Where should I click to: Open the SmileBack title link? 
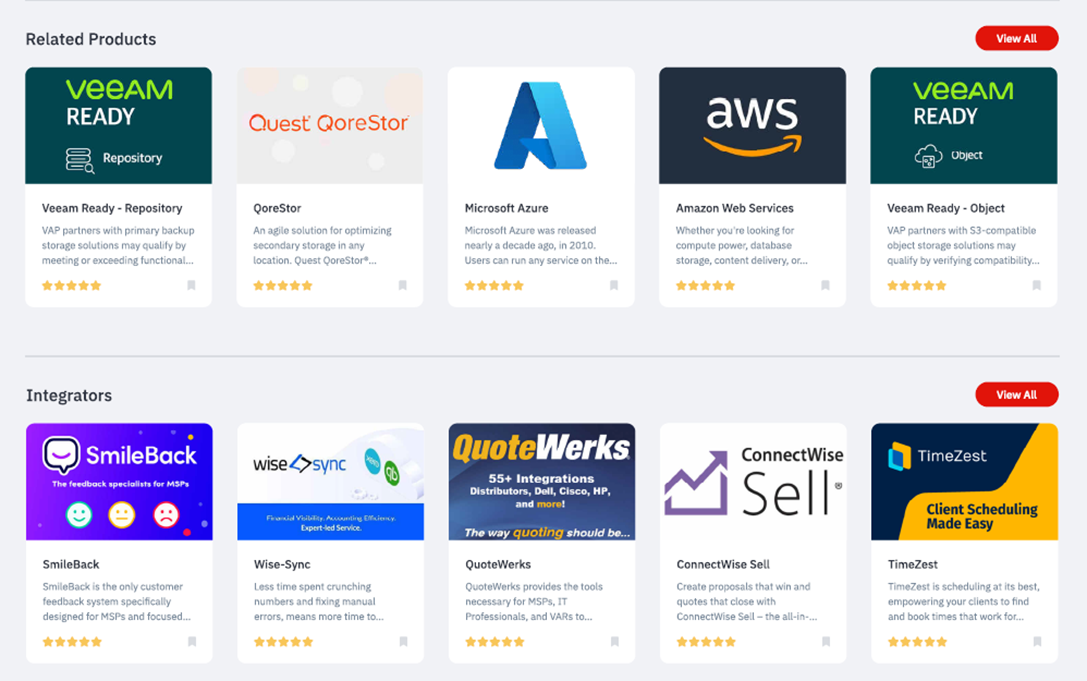click(x=71, y=564)
